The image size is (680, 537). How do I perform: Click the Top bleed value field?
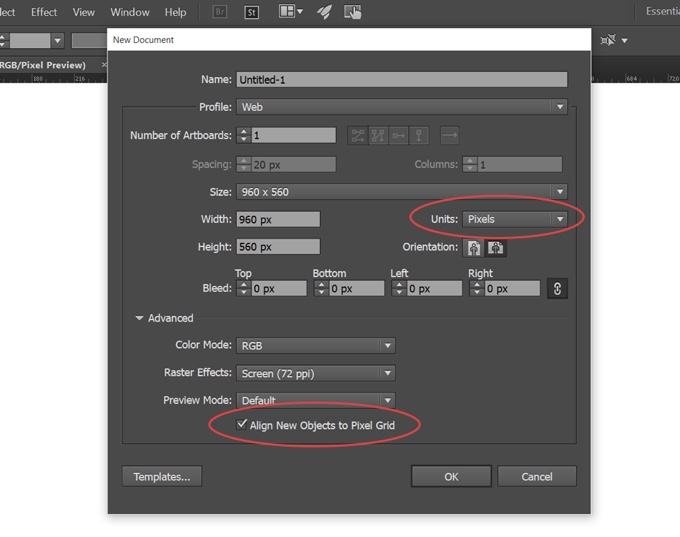279,288
